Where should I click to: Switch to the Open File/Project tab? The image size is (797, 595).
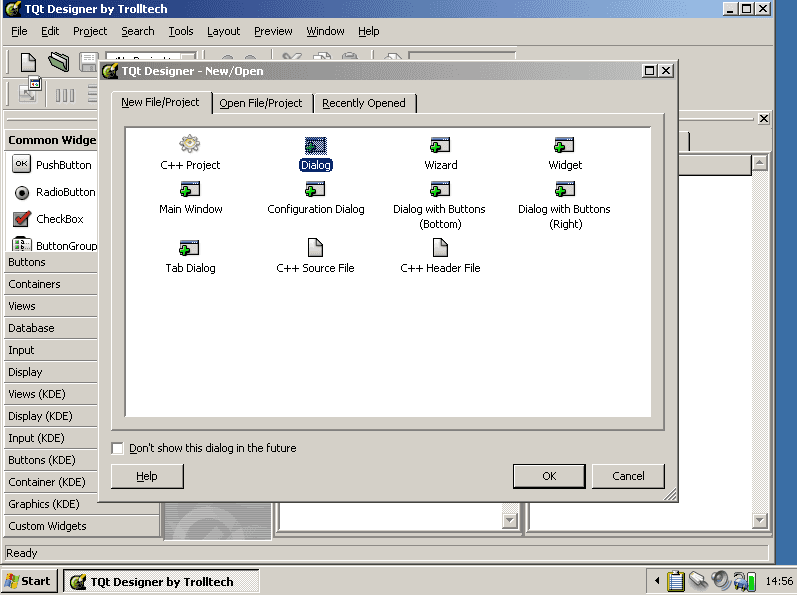click(261, 103)
